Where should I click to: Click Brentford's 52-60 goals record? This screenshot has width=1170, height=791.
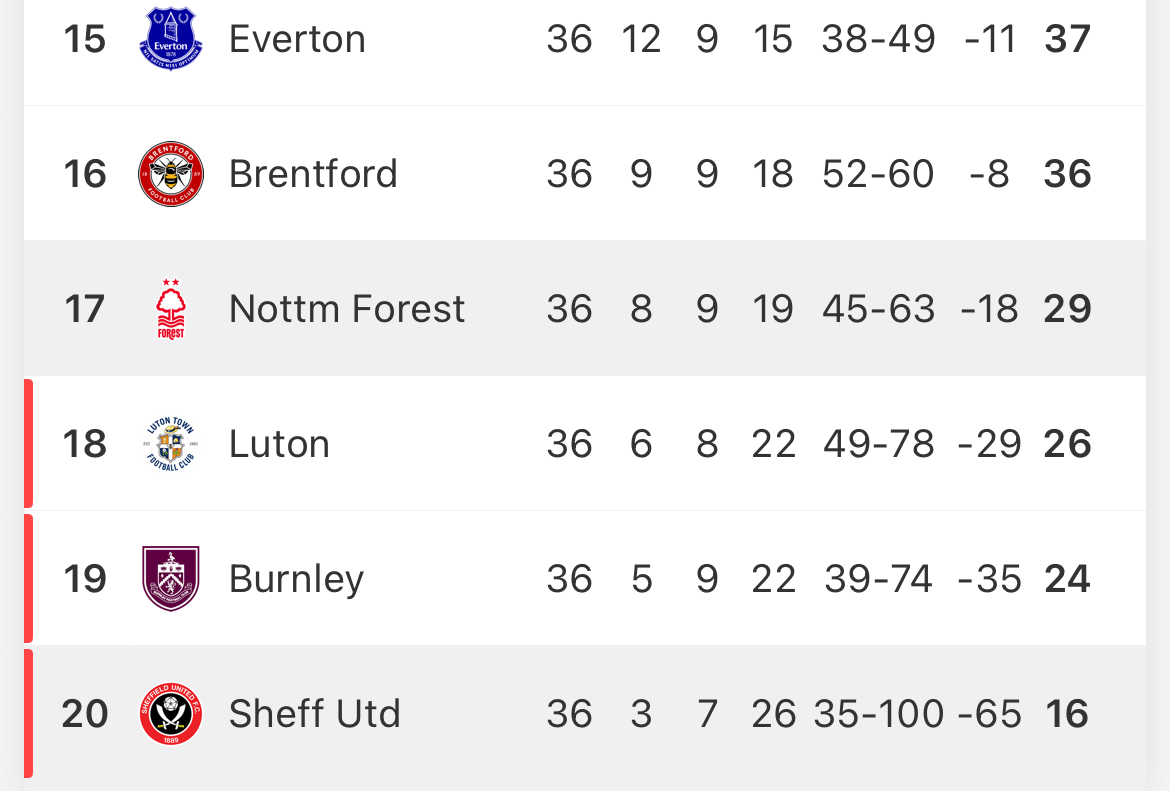pos(878,174)
